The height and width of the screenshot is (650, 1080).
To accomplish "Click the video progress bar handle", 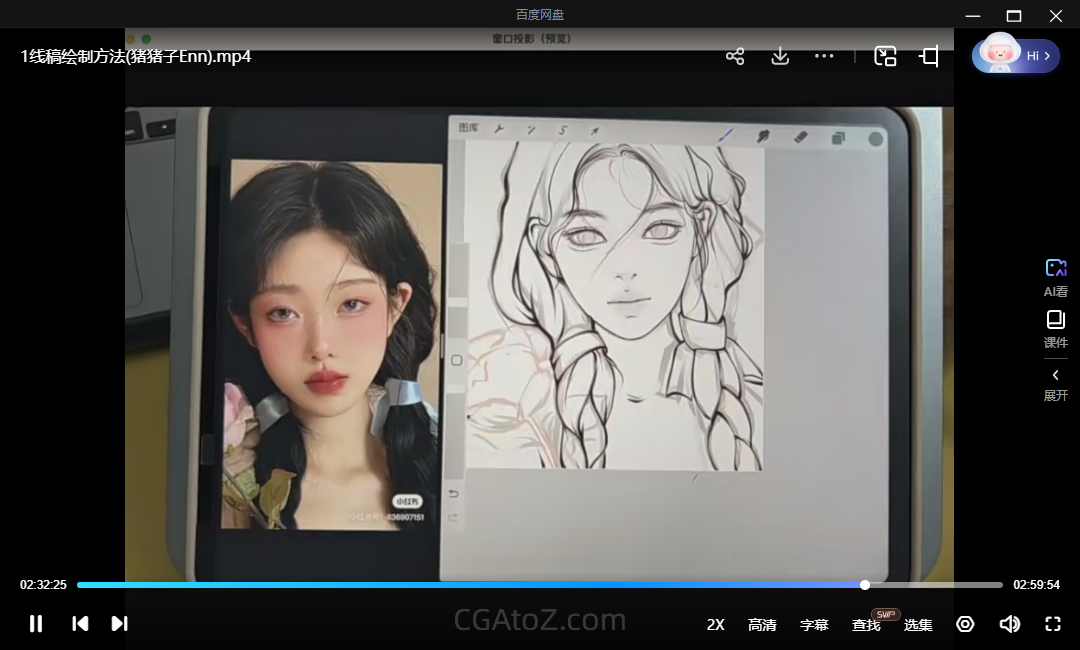I will pos(865,585).
